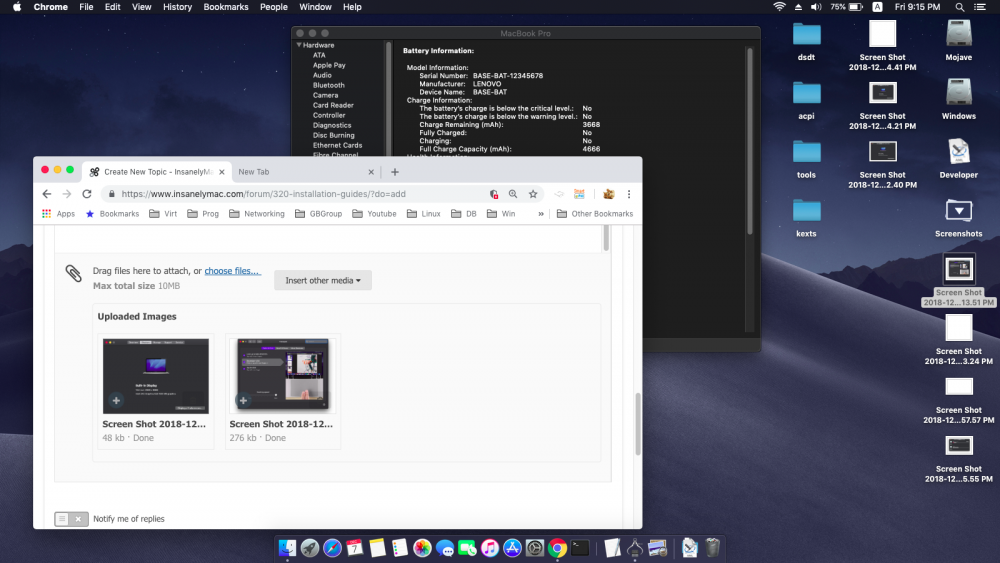Open the Screenshots folder on desktop
This screenshot has height=563, width=1000.
959,210
